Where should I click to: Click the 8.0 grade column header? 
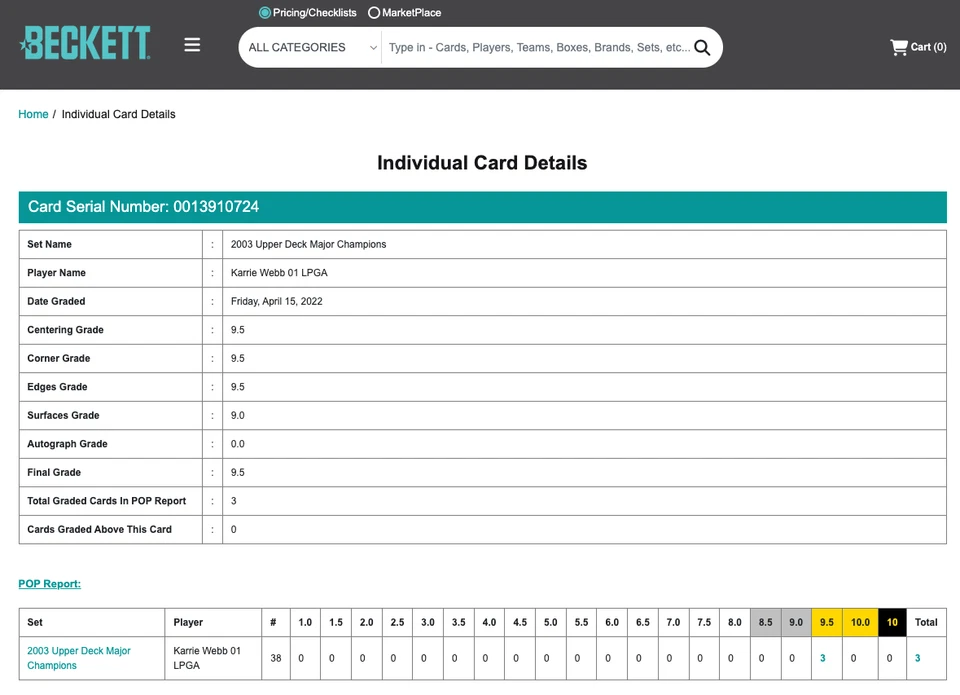click(735, 622)
